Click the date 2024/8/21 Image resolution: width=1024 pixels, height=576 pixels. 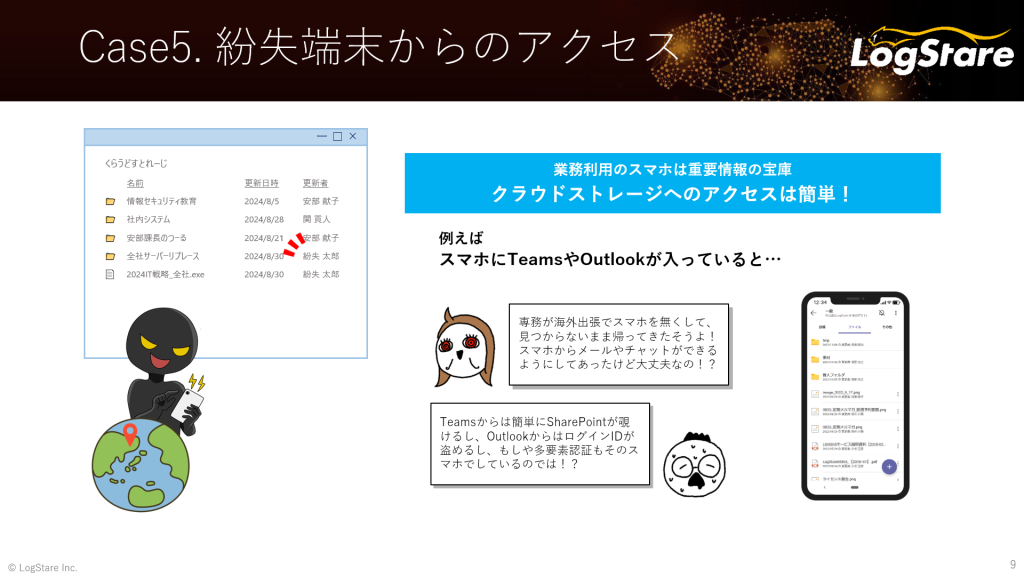click(264, 238)
